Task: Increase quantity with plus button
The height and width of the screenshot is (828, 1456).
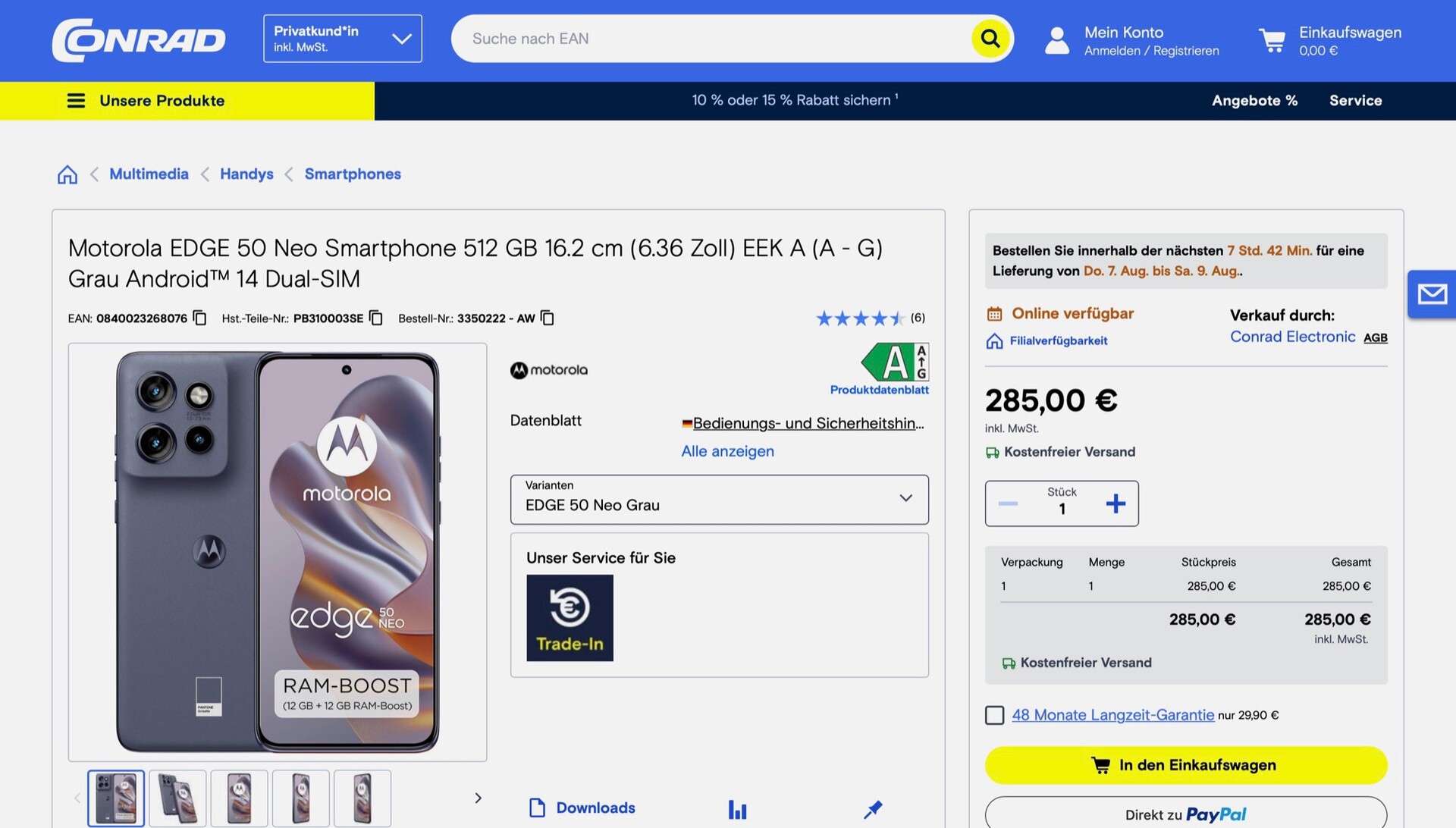Action: pos(1115,503)
